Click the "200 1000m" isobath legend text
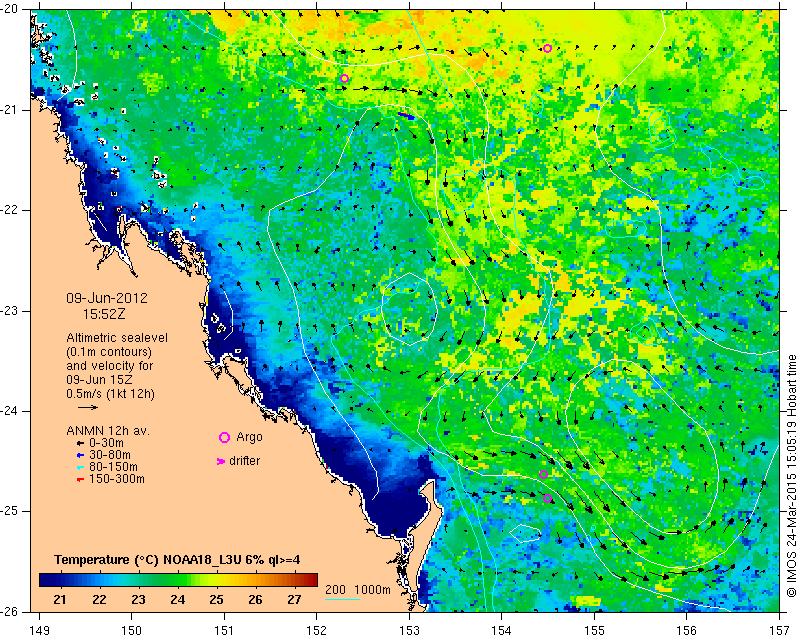Screen dimensions: 800x640 [x=358, y=590]
